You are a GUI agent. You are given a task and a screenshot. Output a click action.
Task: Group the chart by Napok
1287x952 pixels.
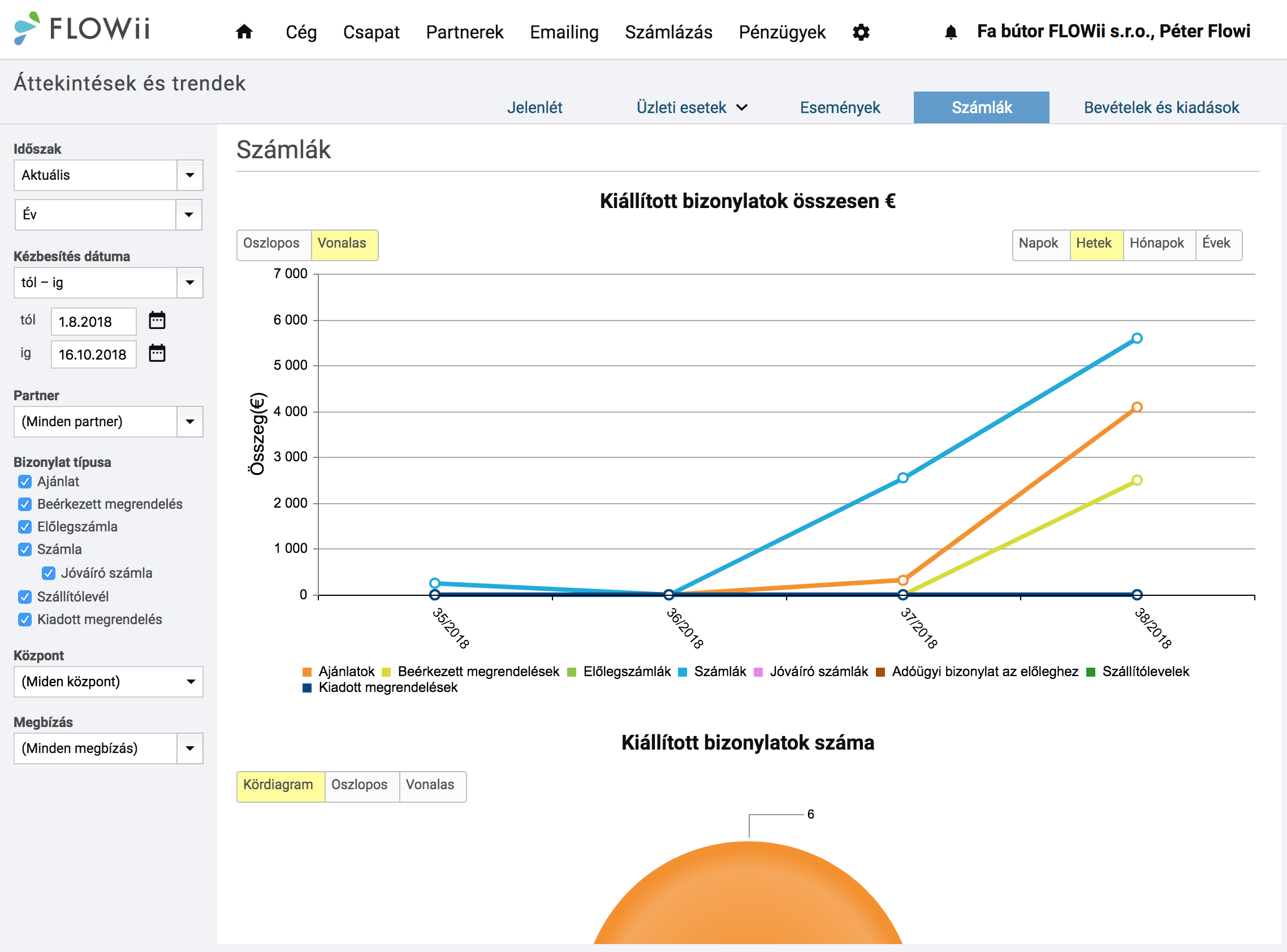tap(1041, 245)
